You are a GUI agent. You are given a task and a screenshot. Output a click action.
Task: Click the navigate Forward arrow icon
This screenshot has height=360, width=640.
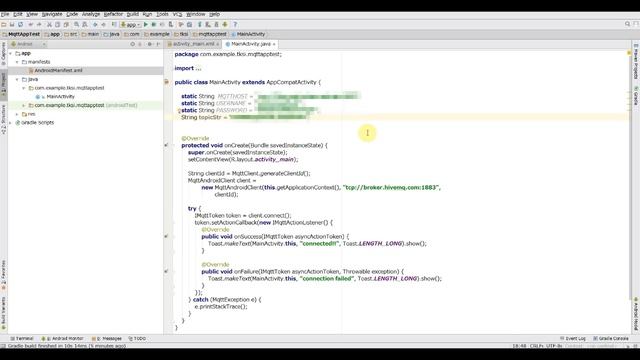click(x=103, y=24)
